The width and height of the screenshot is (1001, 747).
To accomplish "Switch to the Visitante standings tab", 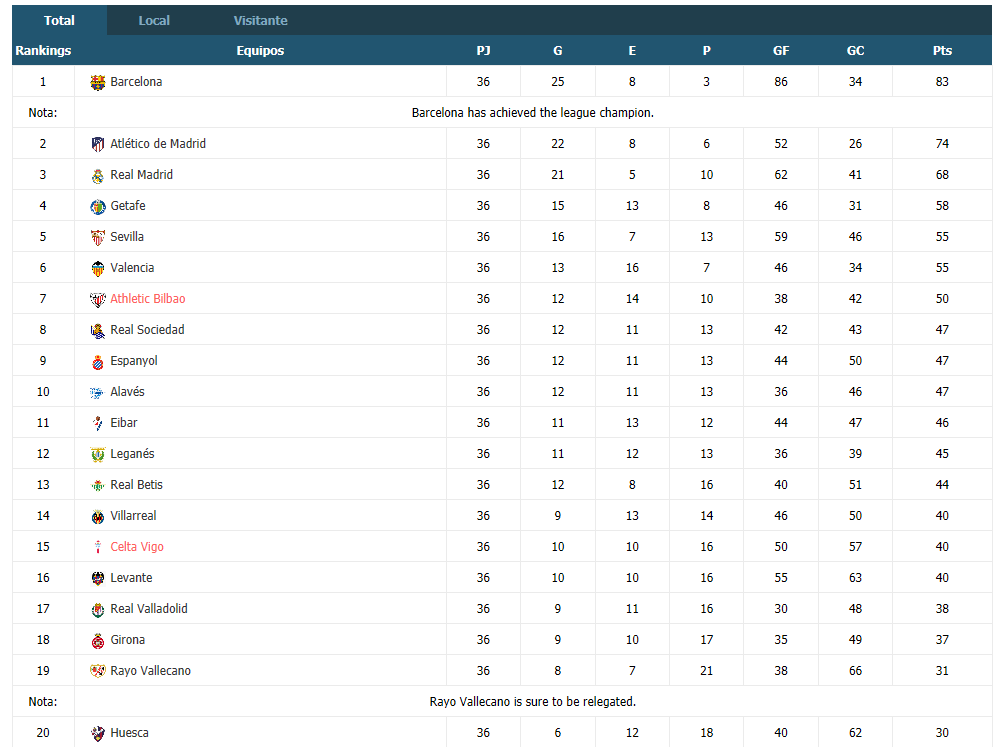I will point(260,20).
